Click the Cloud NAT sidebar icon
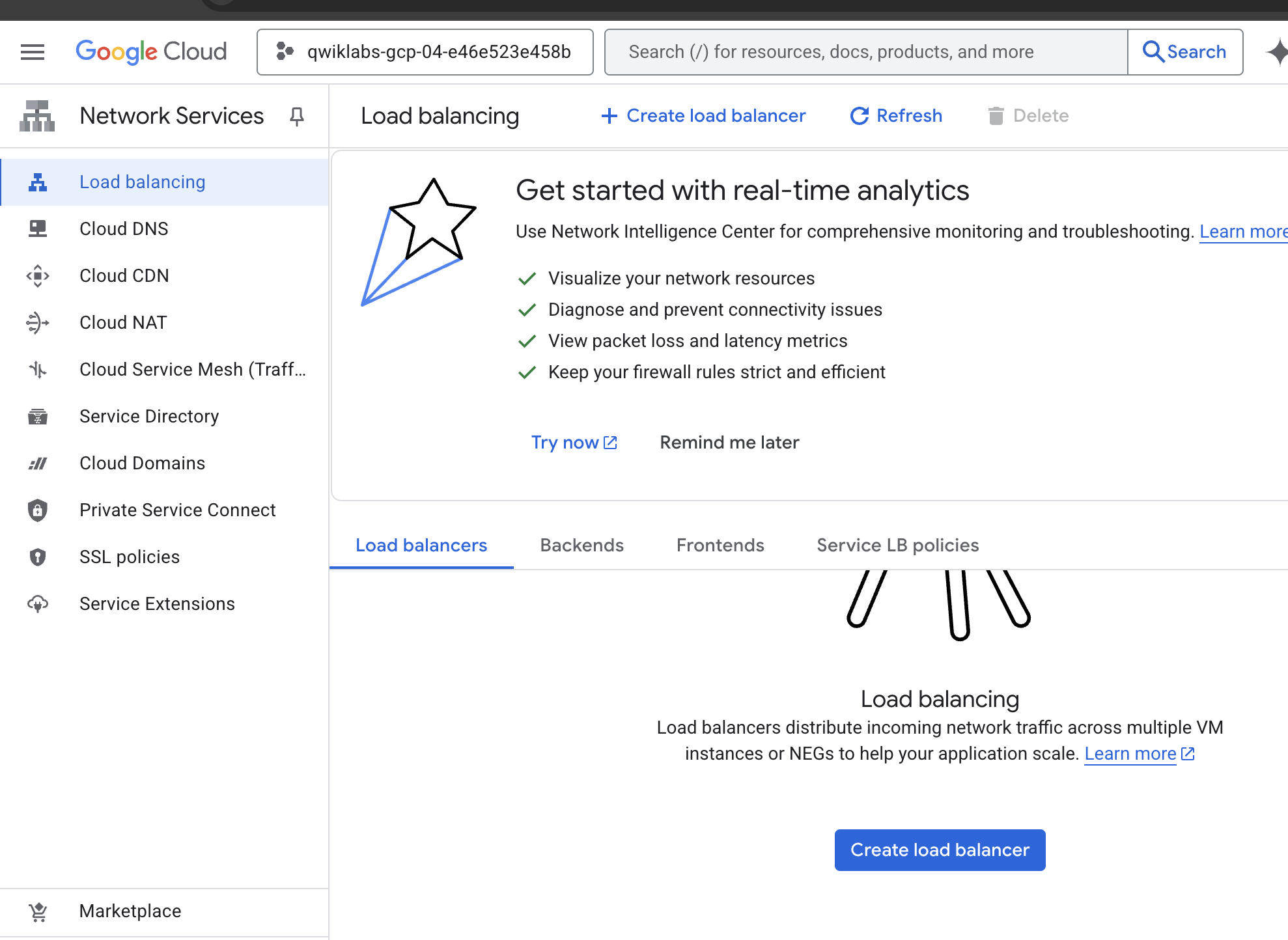The width and height of the screenshot is (1288, 940). click(38, 323)
